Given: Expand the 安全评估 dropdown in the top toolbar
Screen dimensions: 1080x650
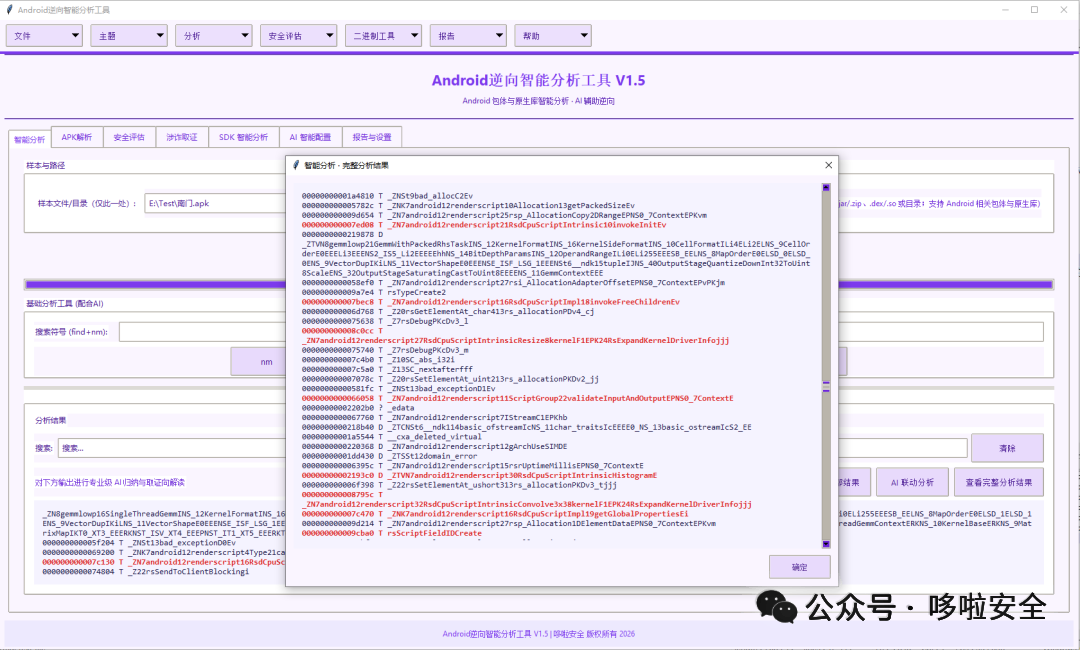Looking at the screenshot, I should tap(298, 36).
